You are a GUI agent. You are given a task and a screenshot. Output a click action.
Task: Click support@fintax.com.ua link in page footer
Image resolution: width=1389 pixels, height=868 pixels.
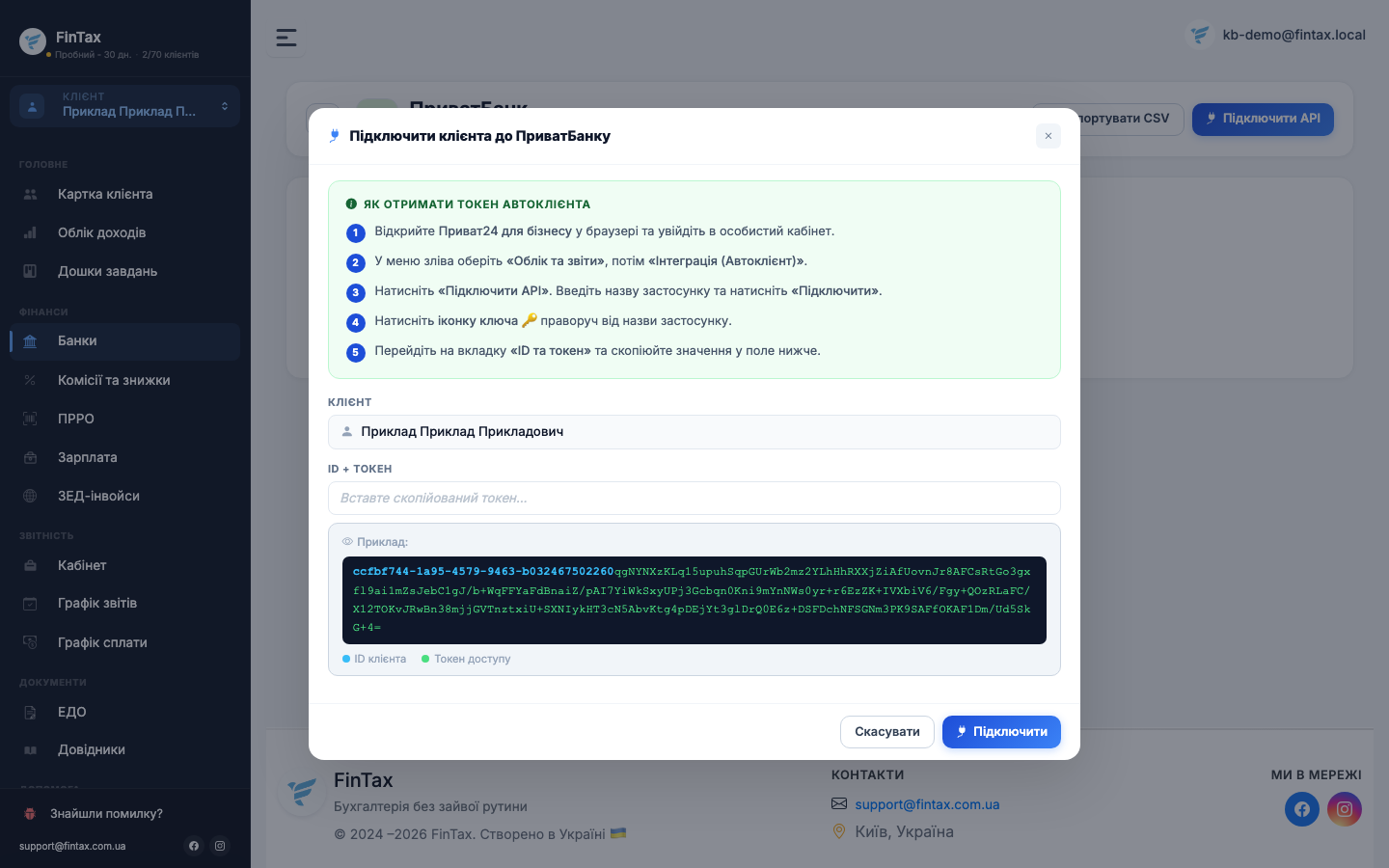(x=927, y=804)
